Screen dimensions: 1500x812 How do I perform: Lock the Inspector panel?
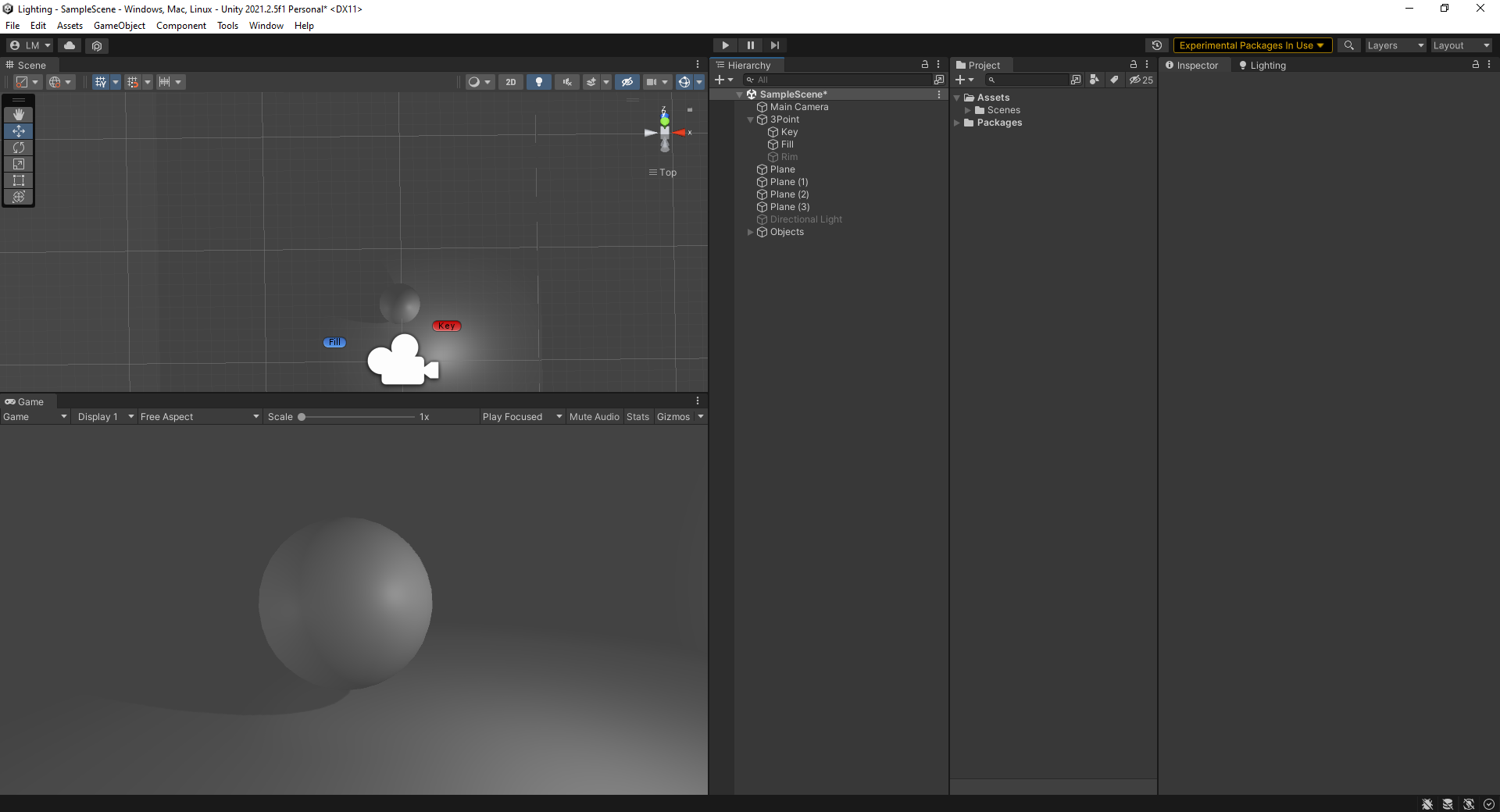click(1476, 65)
